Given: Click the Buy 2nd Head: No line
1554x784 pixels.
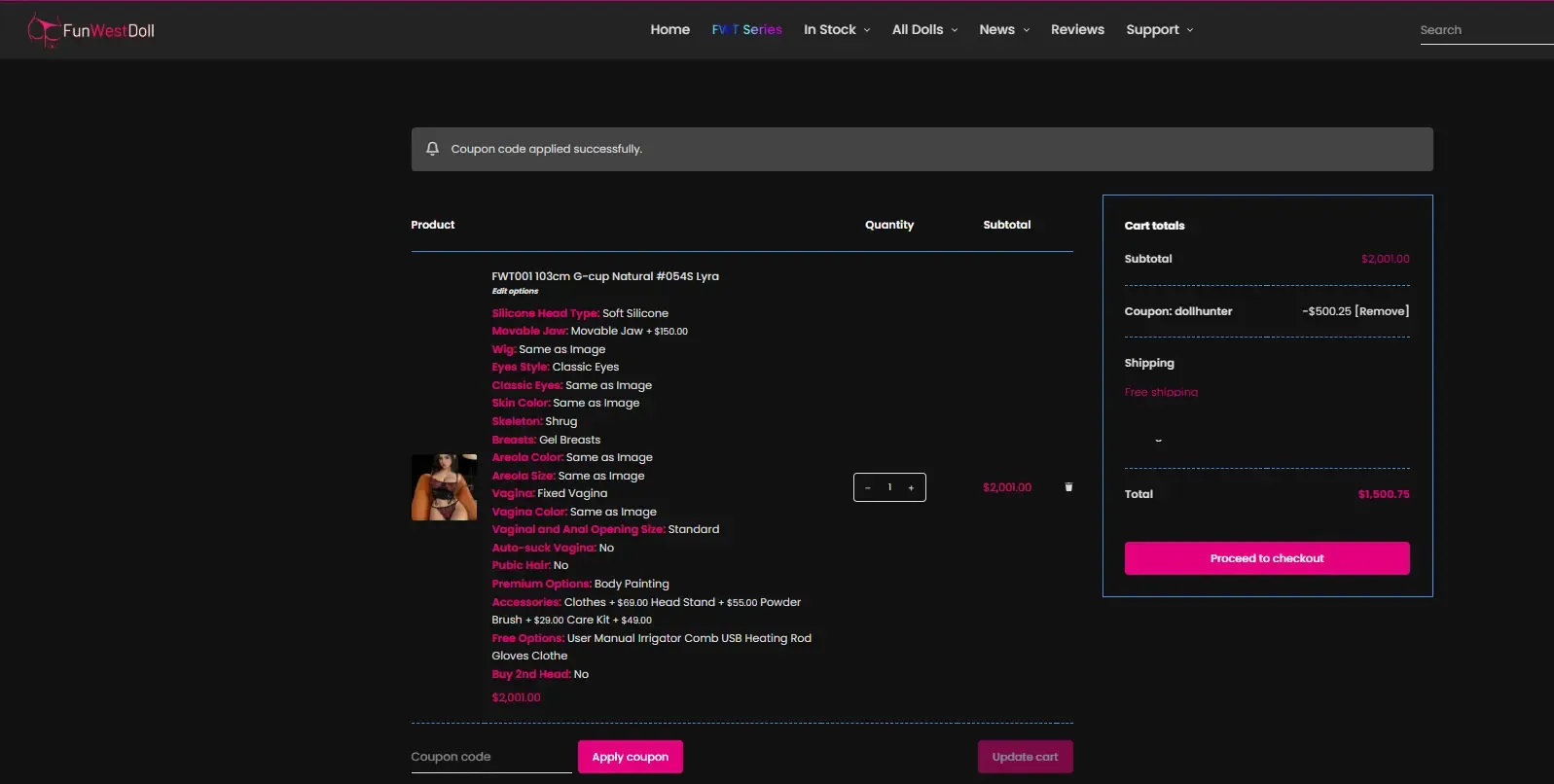Looking at the screenshot, I should point(540,674).
